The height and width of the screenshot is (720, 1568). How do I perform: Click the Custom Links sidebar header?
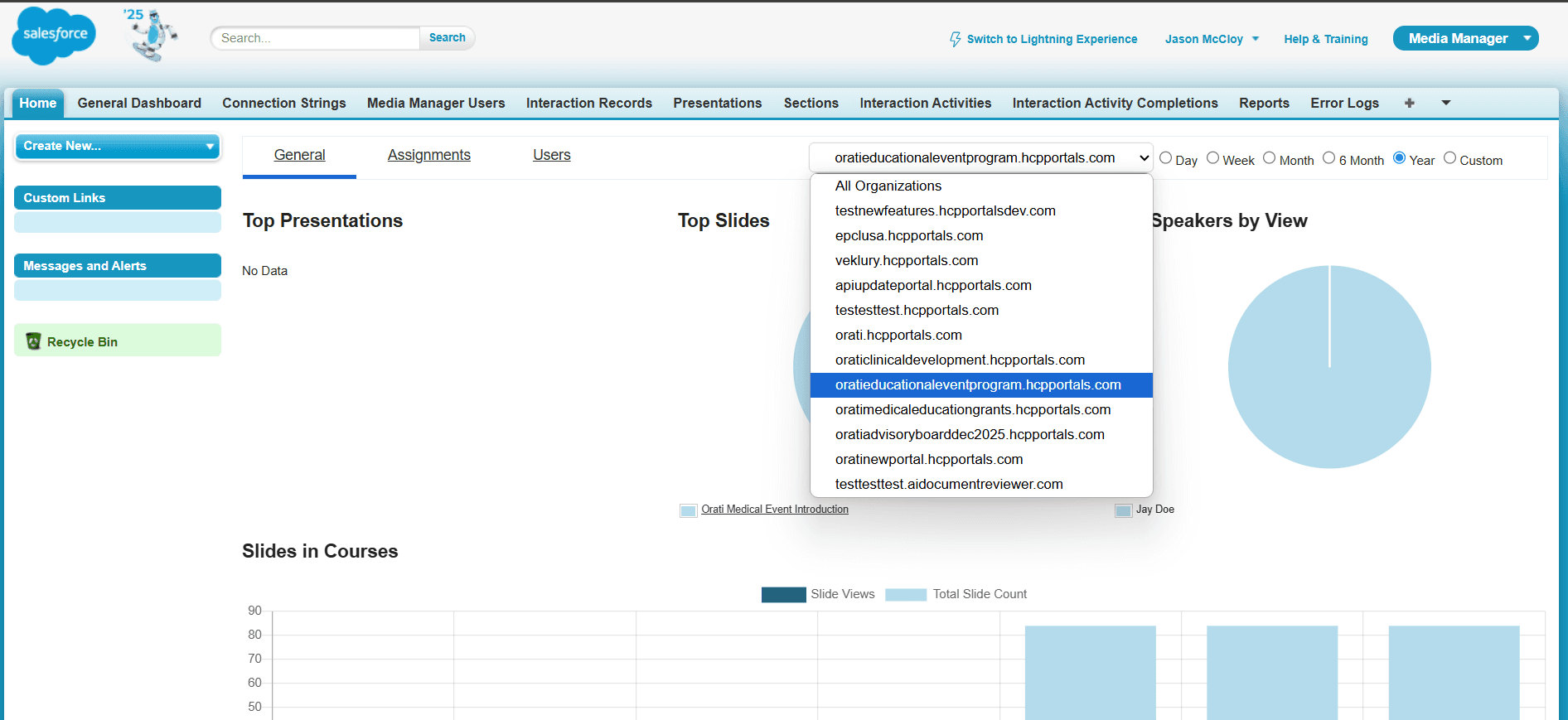(x=118, y=197)
